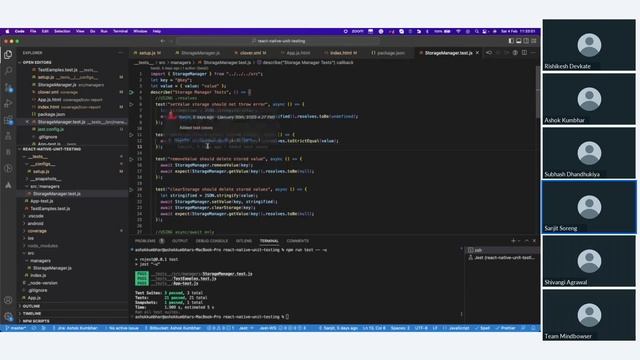Open the Explorer view in the activity bar

point(8,54)
